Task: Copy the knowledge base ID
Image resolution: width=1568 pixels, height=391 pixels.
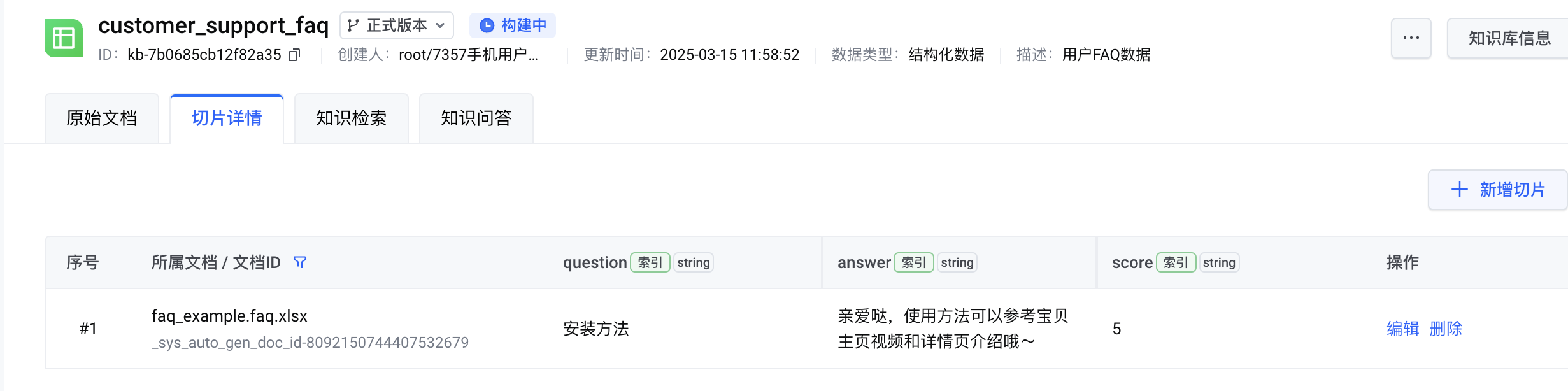Action: pyautogui.click(x=294, y=55)
